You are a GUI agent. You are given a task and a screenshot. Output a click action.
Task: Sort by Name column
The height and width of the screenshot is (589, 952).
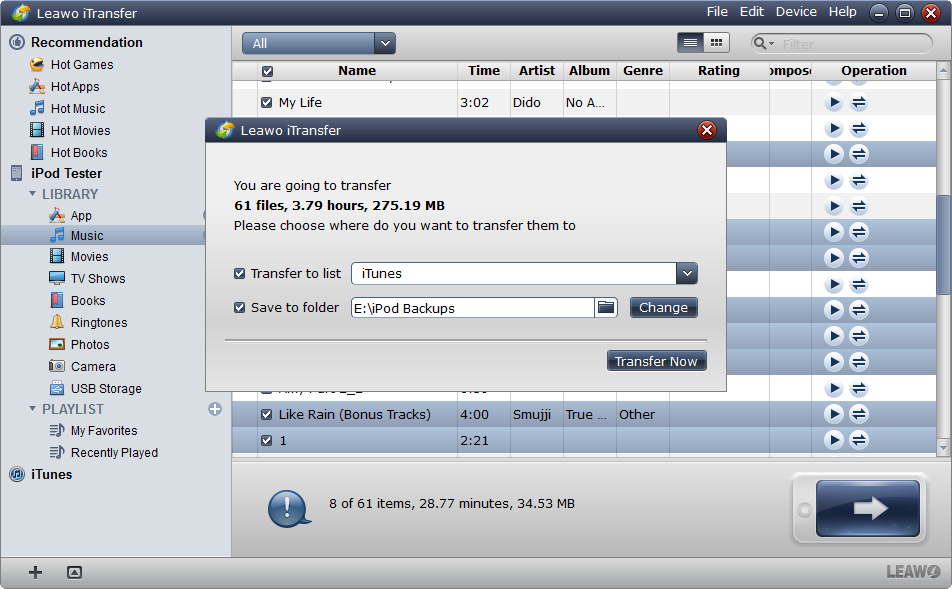pos(357,70)
